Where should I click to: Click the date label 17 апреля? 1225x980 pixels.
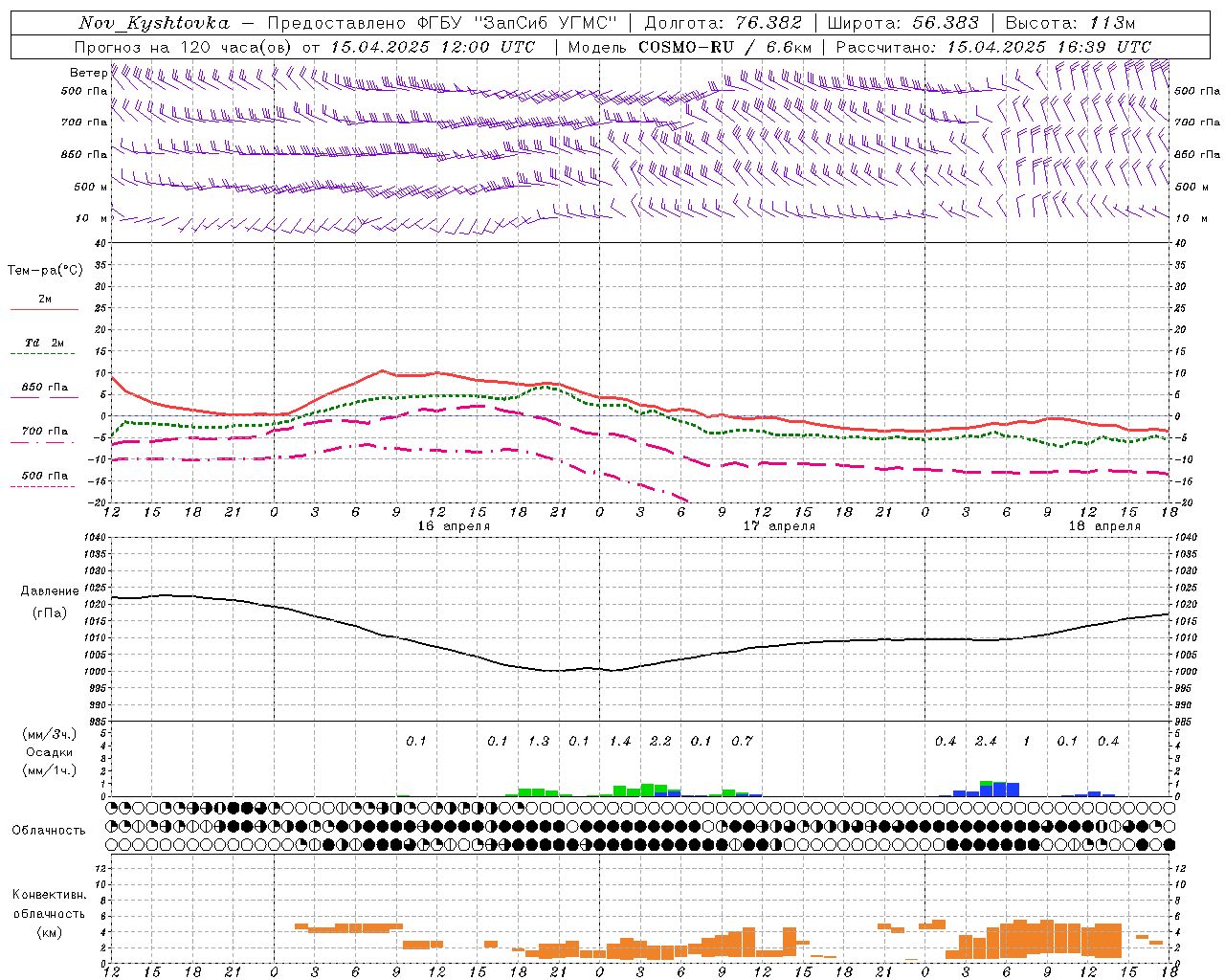click(x=779, y=526)
